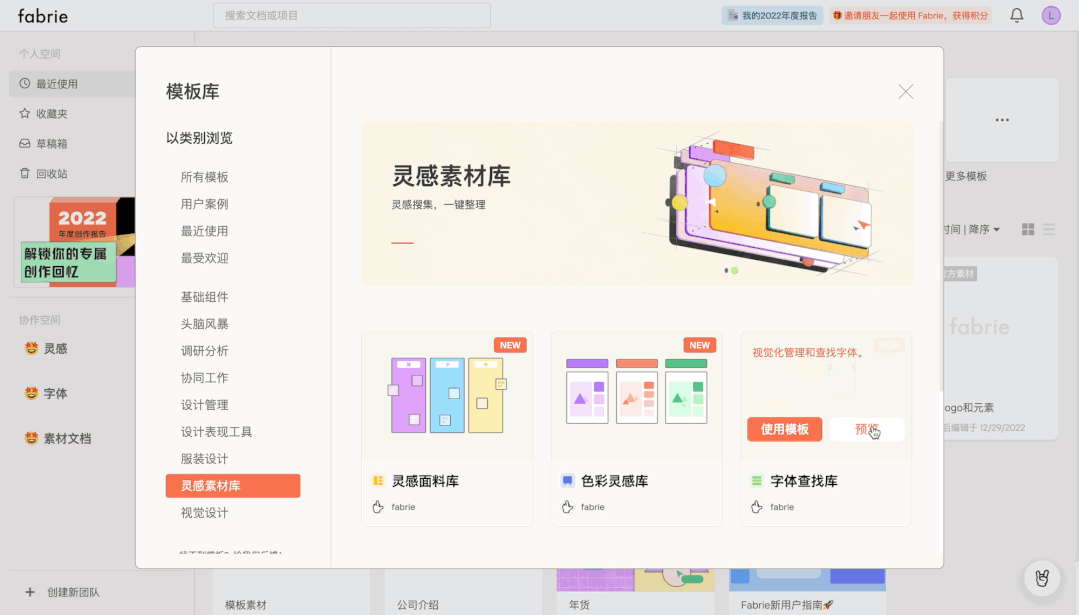This screenshot has width=1079, height=615.
Task: Switch to grid view layout
Action: click(x=1028, y=229)
